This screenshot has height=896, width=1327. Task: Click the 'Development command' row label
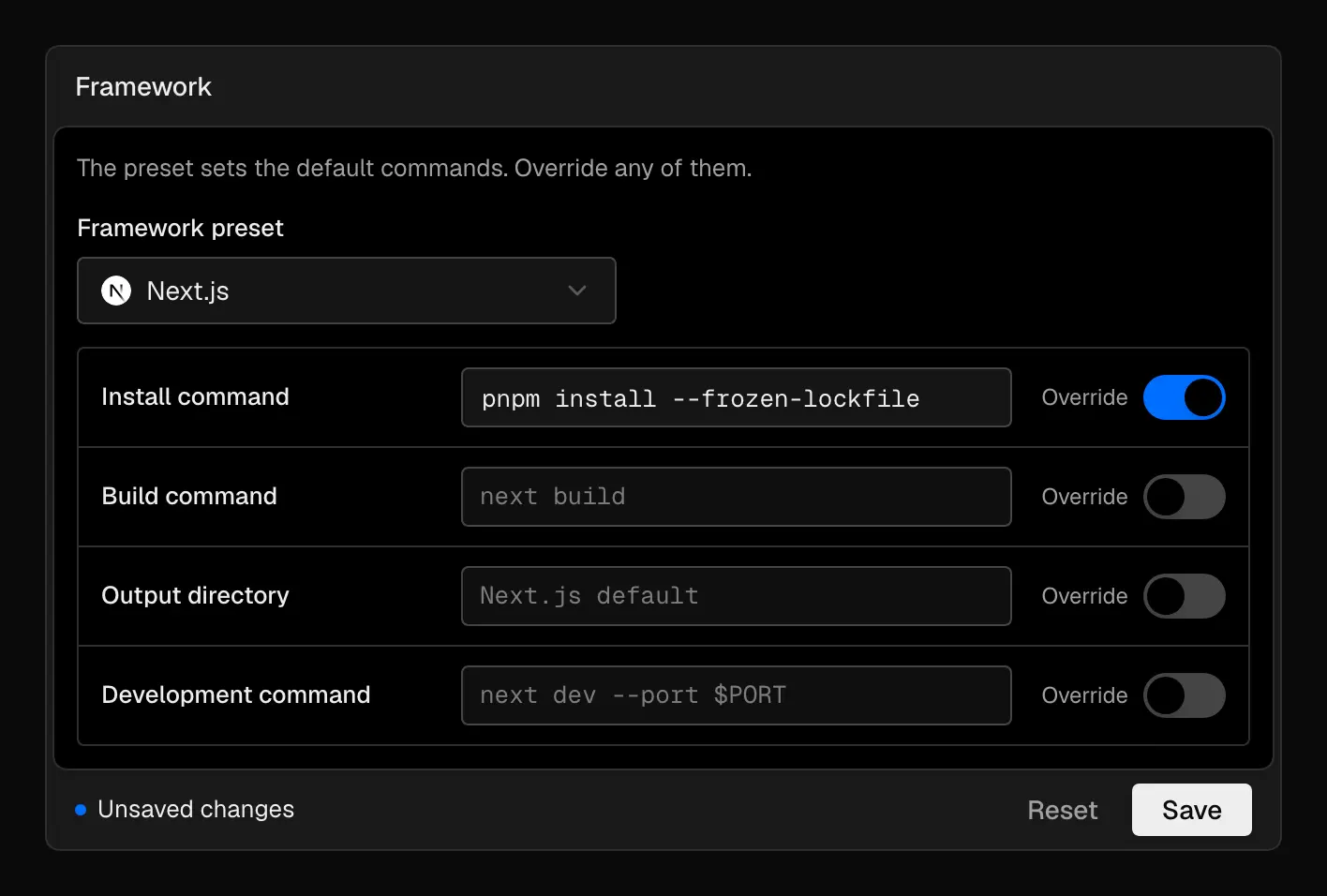click(236, 694)
